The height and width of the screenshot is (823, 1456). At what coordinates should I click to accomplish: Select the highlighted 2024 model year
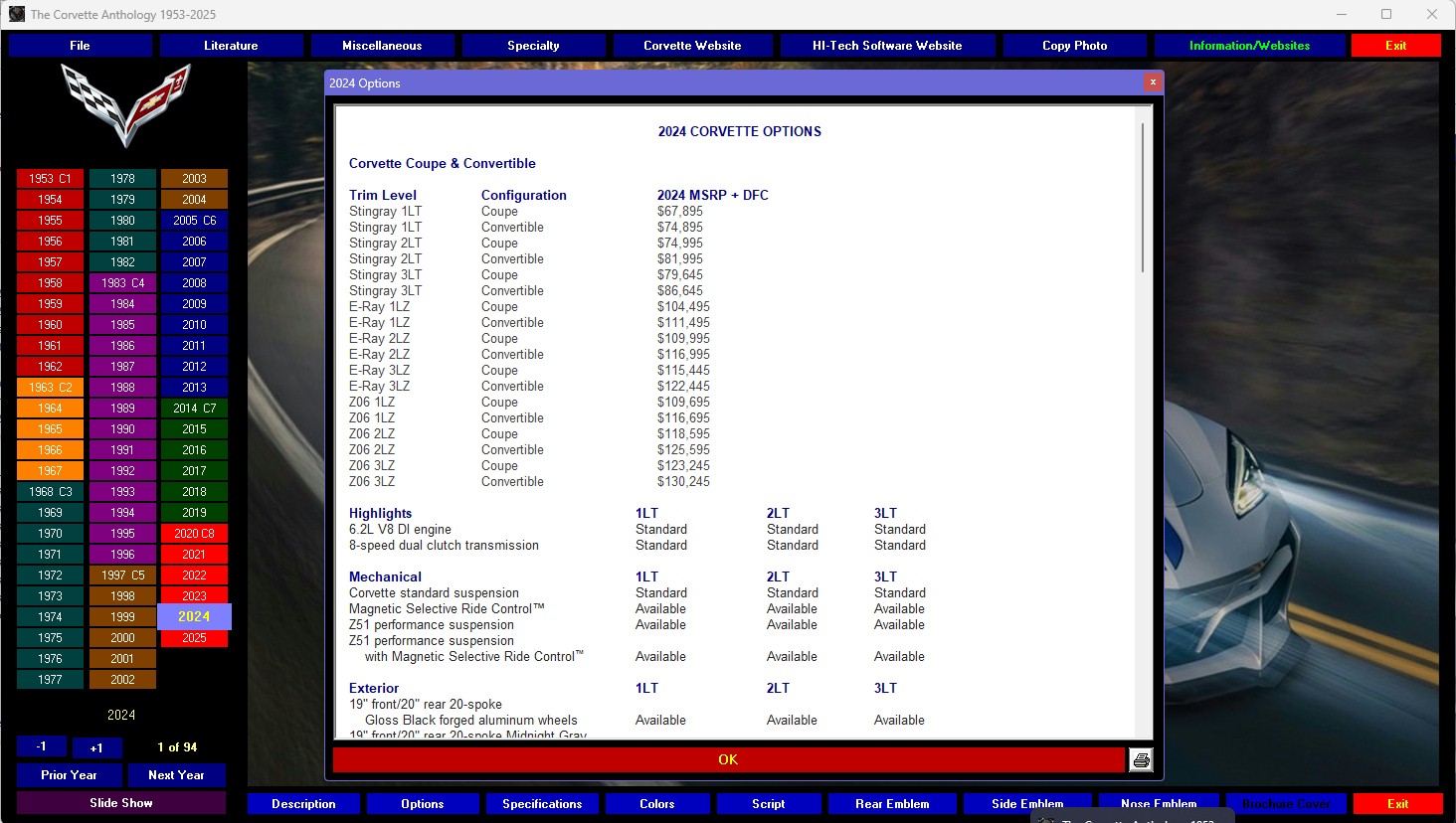coord(194,617)
